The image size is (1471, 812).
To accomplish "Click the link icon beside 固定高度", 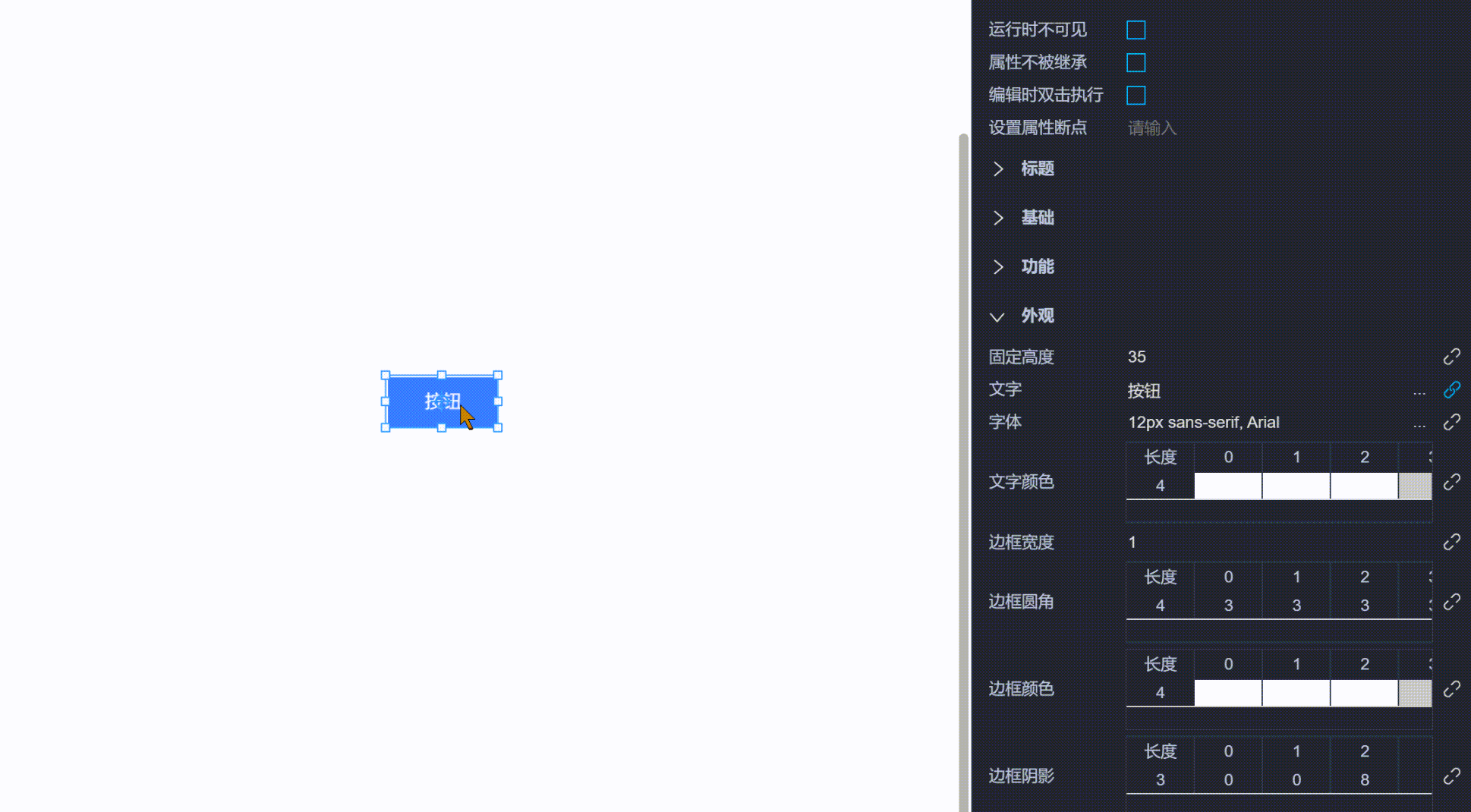I will (x=1452, y=356).
